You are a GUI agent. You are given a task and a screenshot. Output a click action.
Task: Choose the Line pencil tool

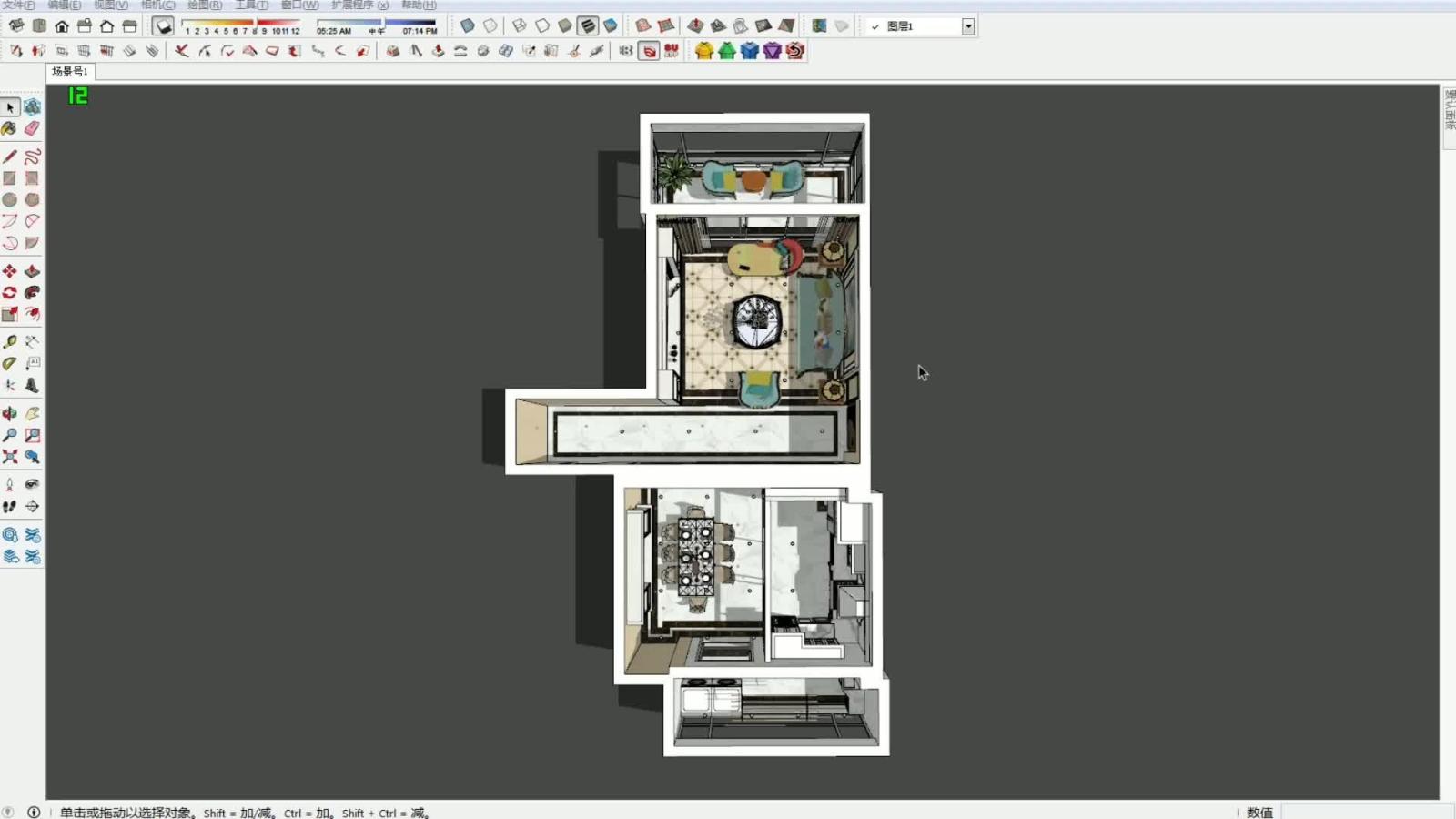[x=10, y=157]
